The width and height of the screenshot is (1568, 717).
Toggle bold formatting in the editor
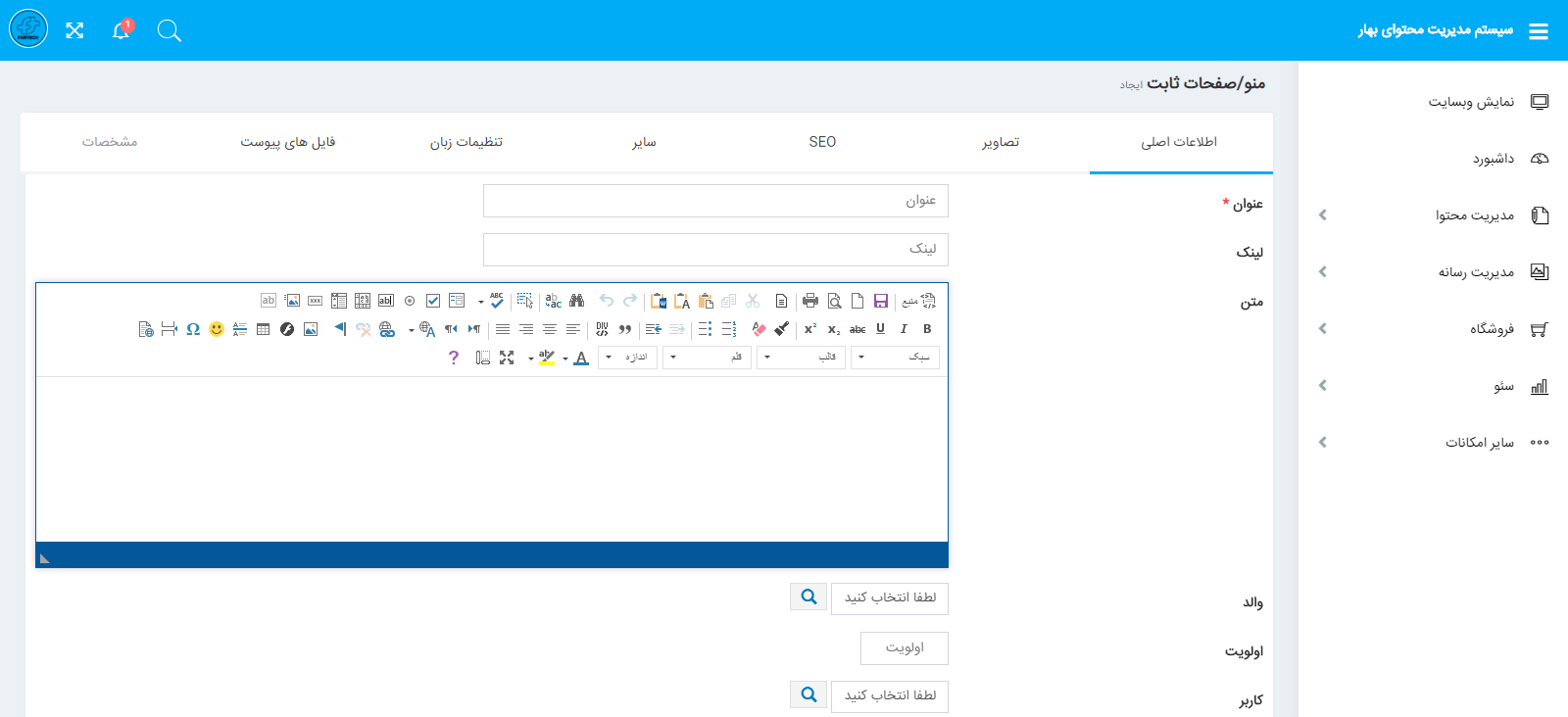[927, 329]
